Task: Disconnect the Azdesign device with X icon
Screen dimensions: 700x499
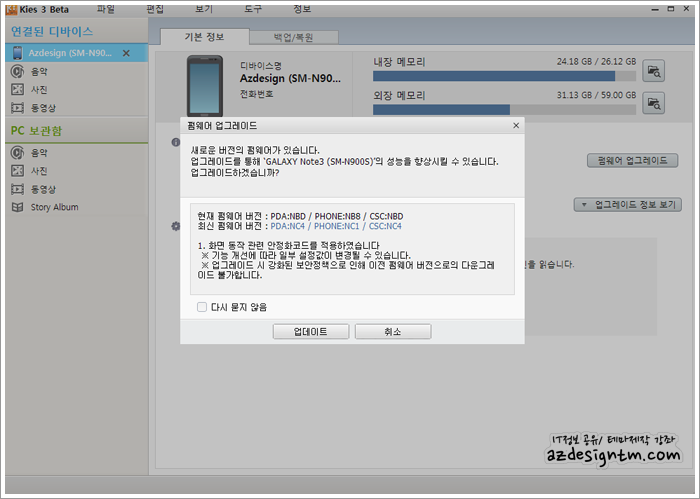Action: pos(126,53)
